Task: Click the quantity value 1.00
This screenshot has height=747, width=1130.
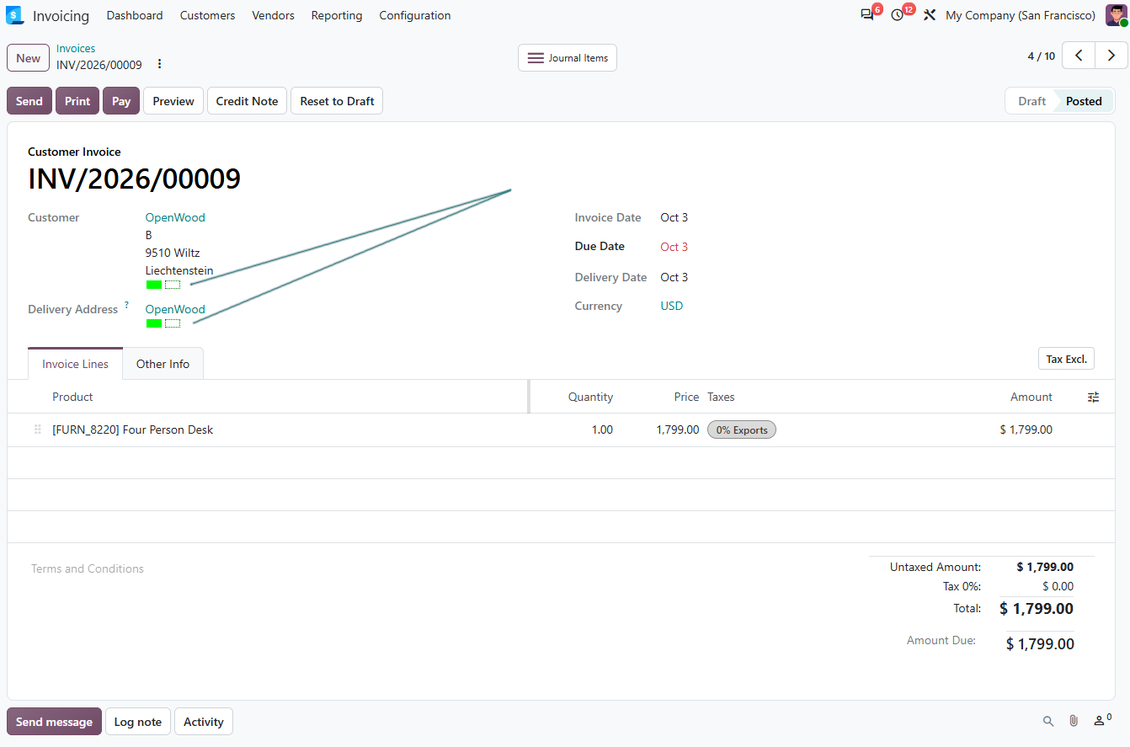Action: pos(602,429)
